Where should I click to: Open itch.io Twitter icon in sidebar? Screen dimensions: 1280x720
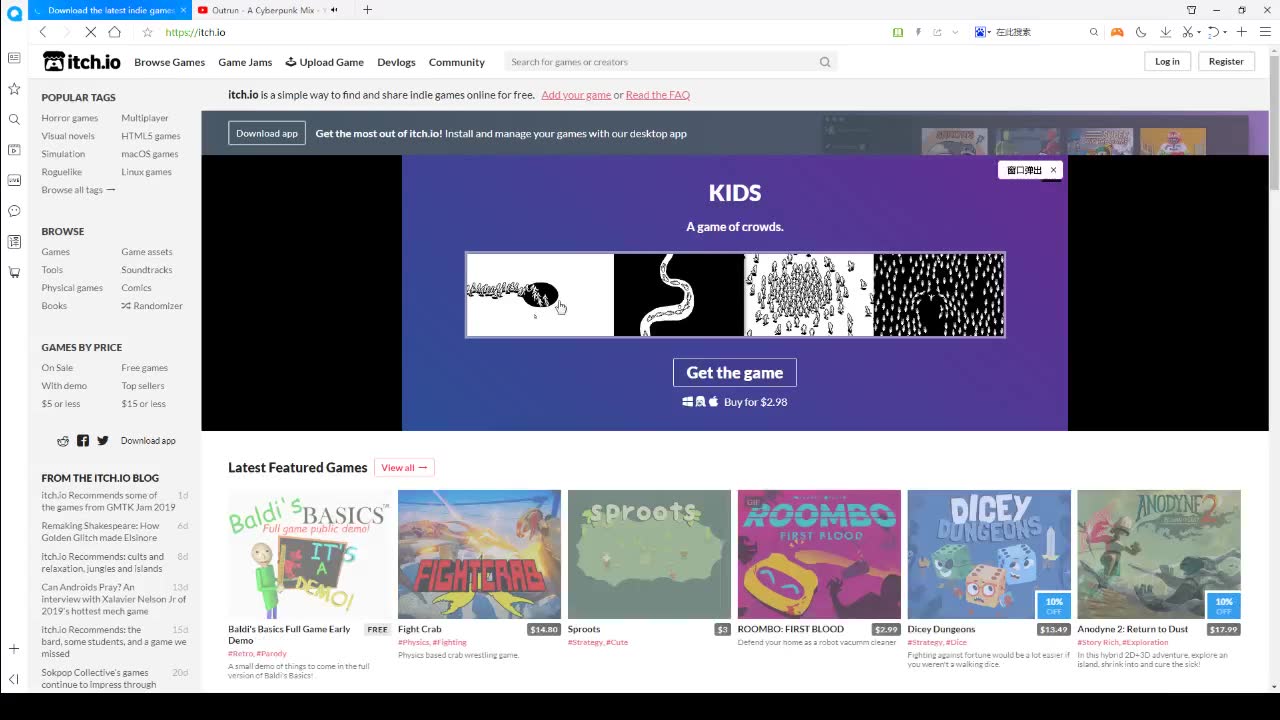(102, 440)
